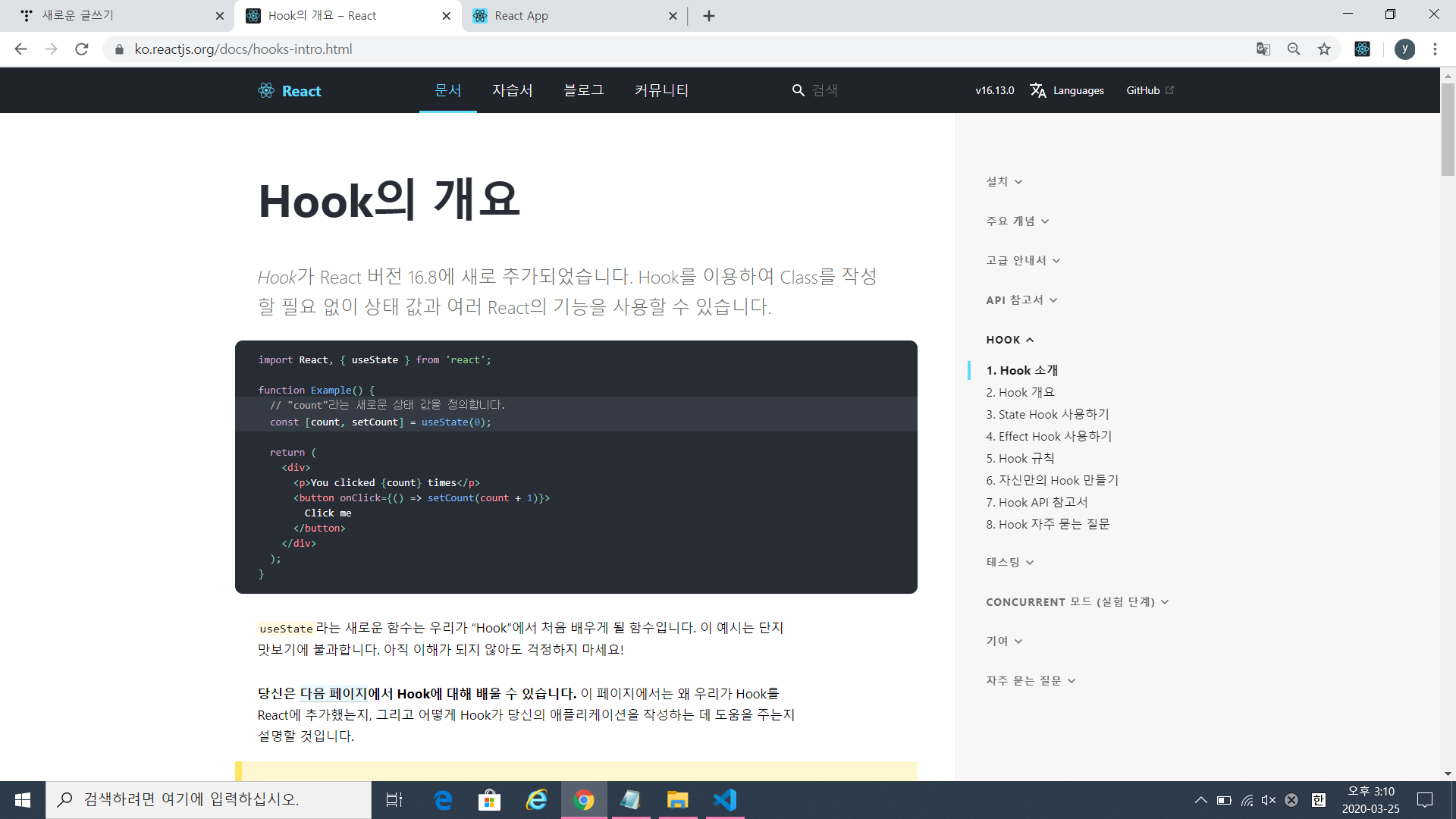Viewport: 1456px width, 819px height.
Task: Open React Developer Tools extension icon
Action: pos(1363,49)
